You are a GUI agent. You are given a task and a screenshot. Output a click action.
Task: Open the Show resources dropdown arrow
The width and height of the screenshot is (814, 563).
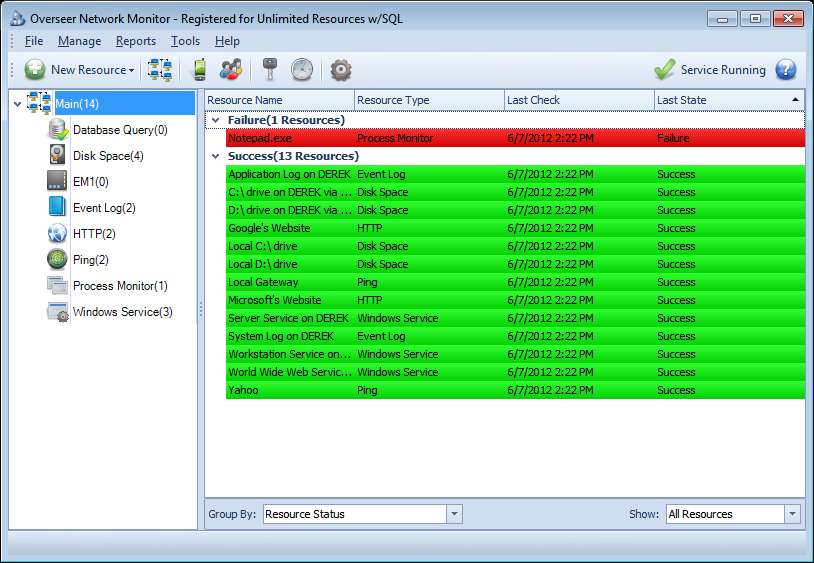pyautogui.click(x=792, y=514)
